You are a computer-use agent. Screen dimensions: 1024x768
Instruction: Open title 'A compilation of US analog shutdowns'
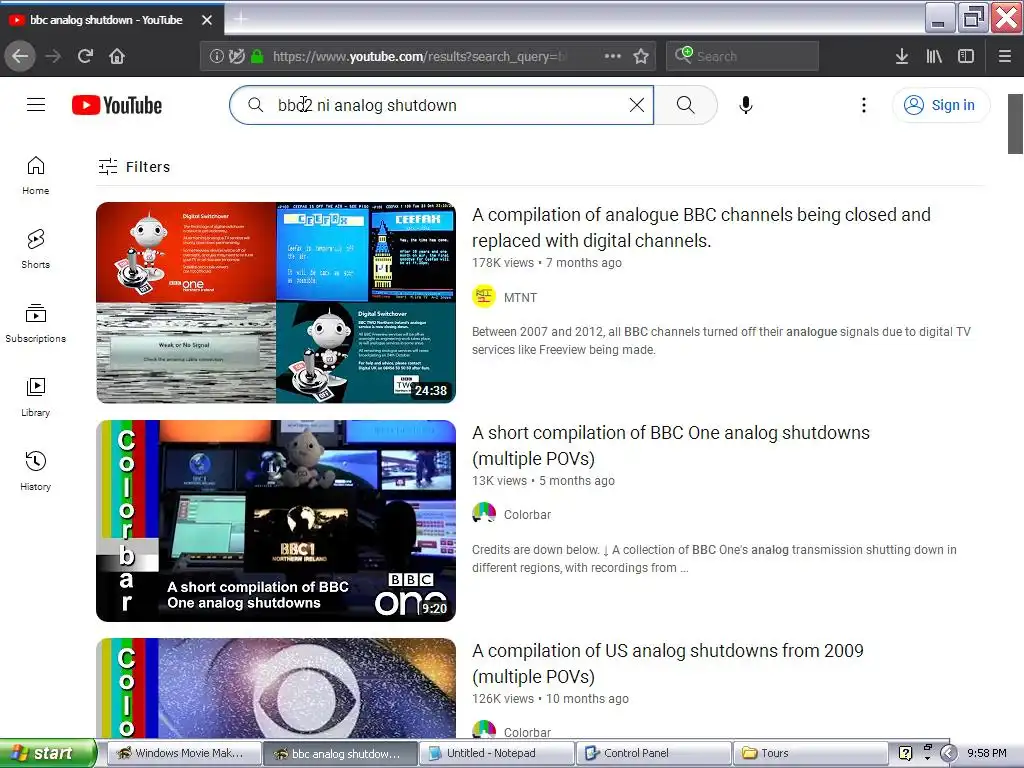(667, 664)
